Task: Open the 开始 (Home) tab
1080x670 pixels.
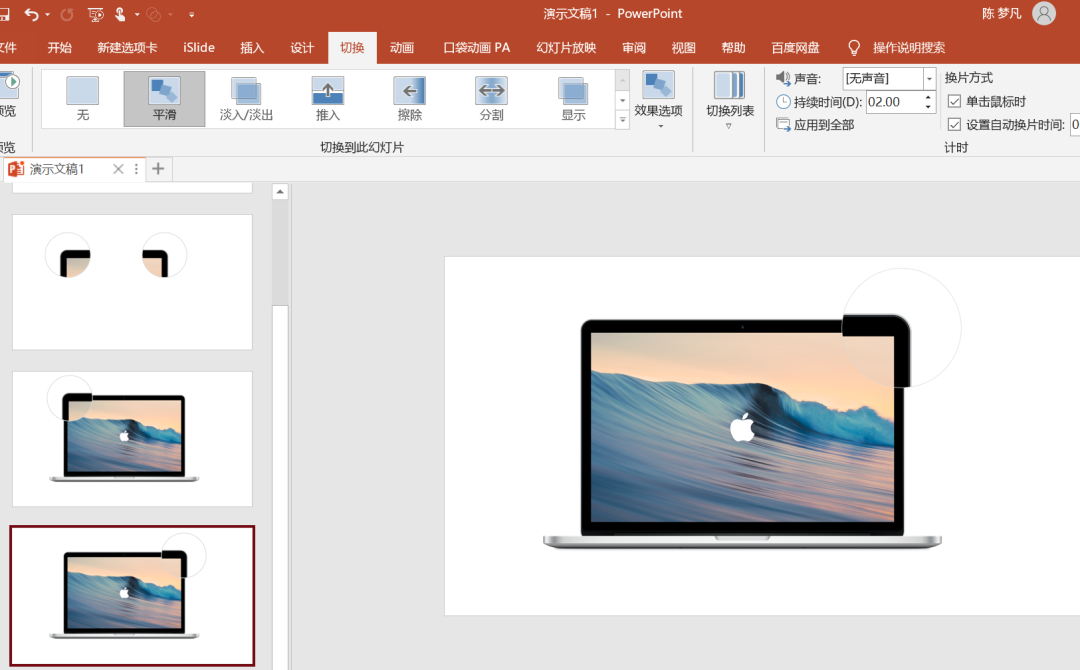Action: (x=59, y=48)
